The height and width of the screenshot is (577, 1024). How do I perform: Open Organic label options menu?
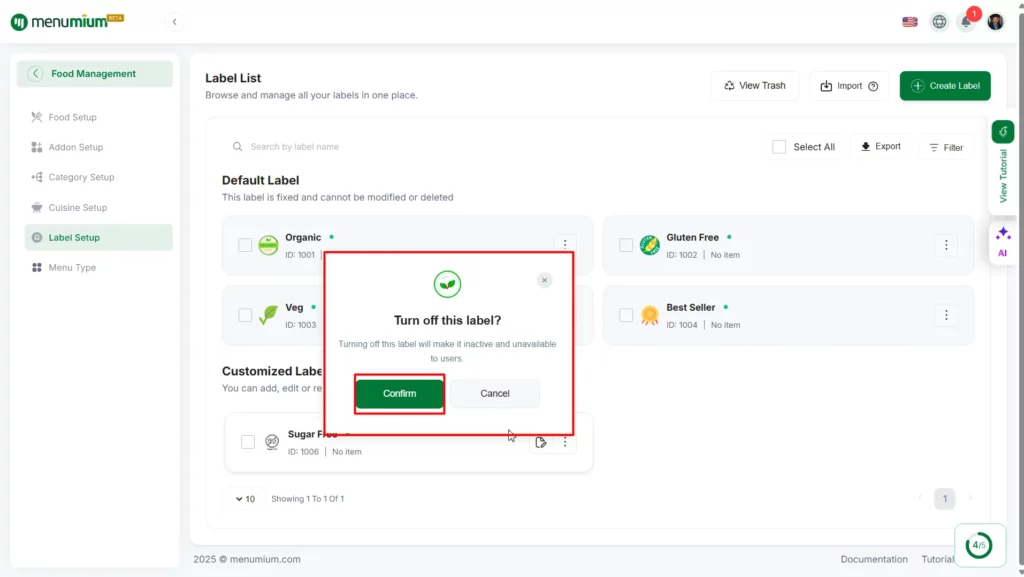pyautogui.click(x=565, y=245)
